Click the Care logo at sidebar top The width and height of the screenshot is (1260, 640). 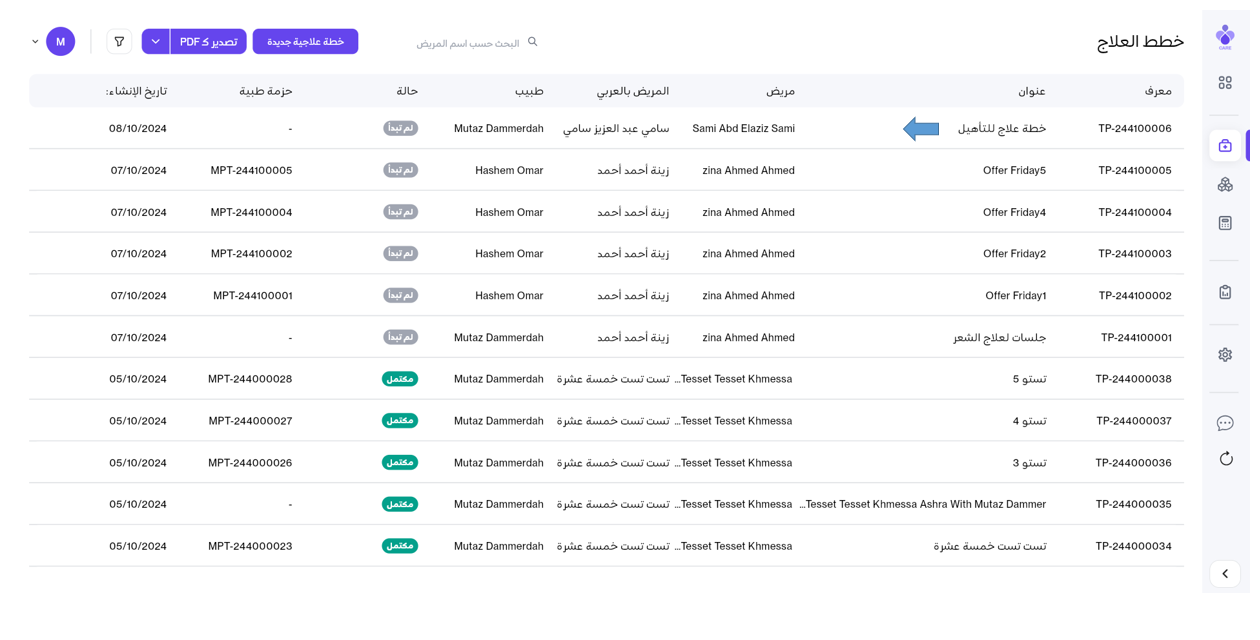pyautogui.click(x=1225, y=37)
